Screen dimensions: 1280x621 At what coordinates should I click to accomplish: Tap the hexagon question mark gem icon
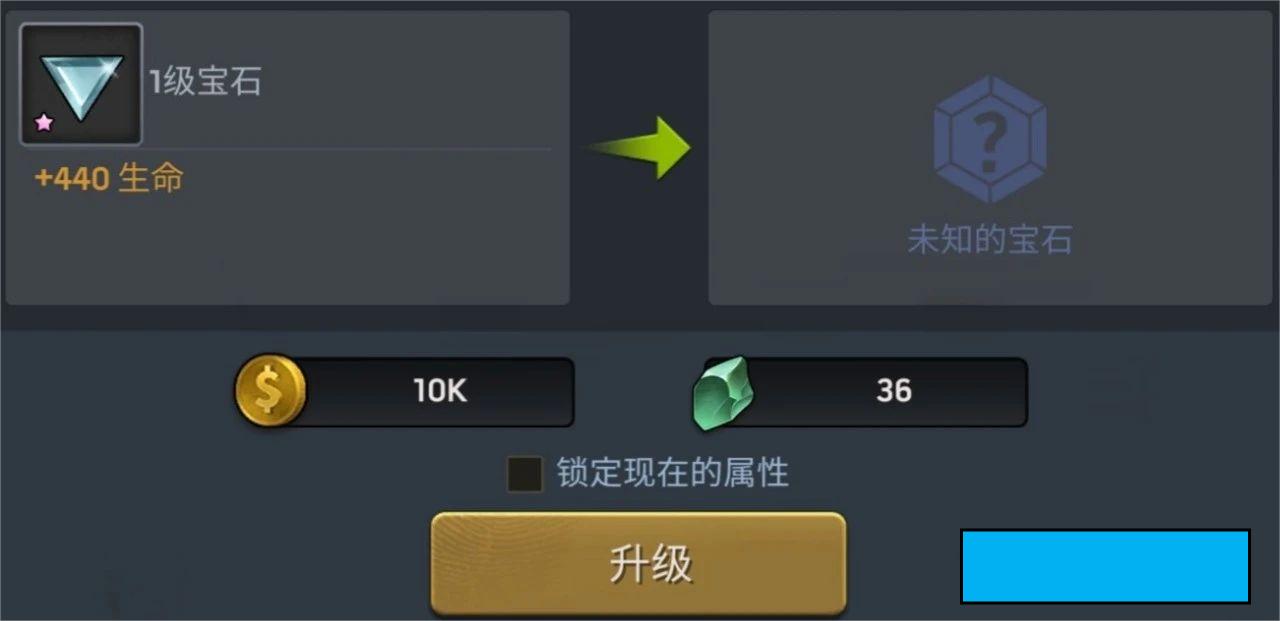click(x=990, y=140)
